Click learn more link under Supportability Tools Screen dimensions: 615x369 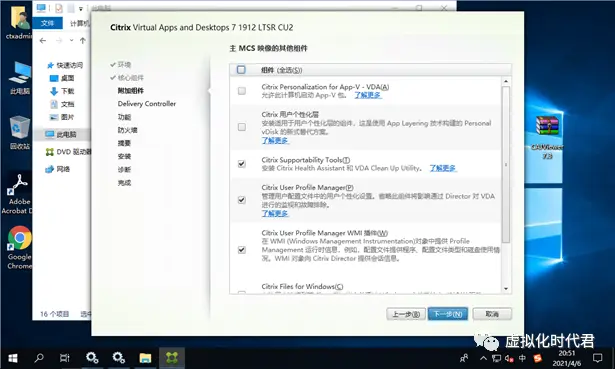click(443, 168)
